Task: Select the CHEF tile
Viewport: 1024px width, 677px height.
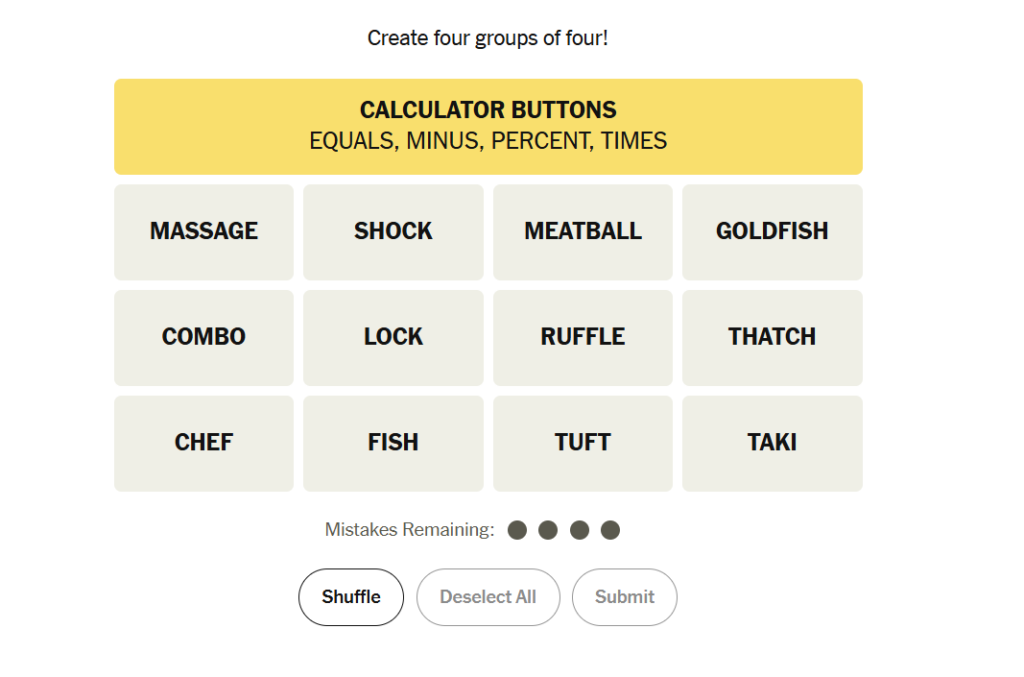Action: (x=204, y=443)
